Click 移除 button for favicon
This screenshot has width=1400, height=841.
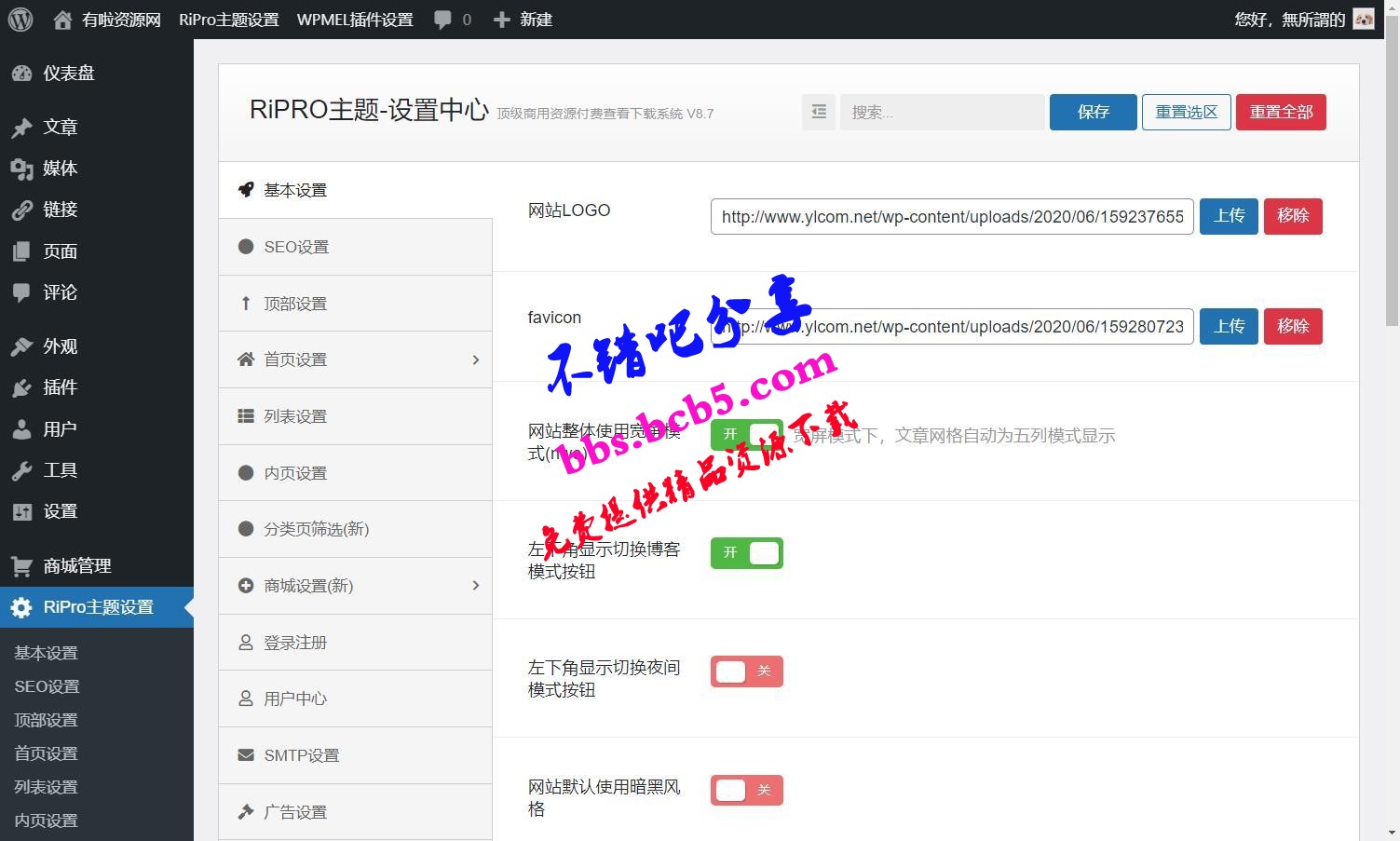1293,327
